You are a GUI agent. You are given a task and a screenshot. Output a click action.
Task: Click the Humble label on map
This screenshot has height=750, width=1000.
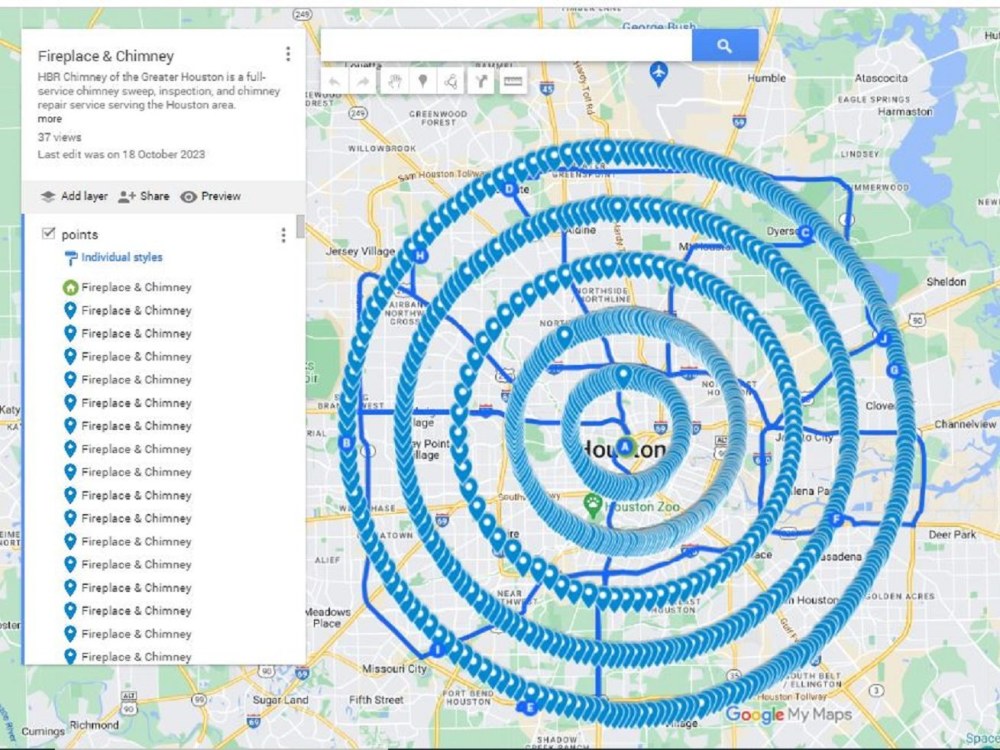click(x=767, y=78)
